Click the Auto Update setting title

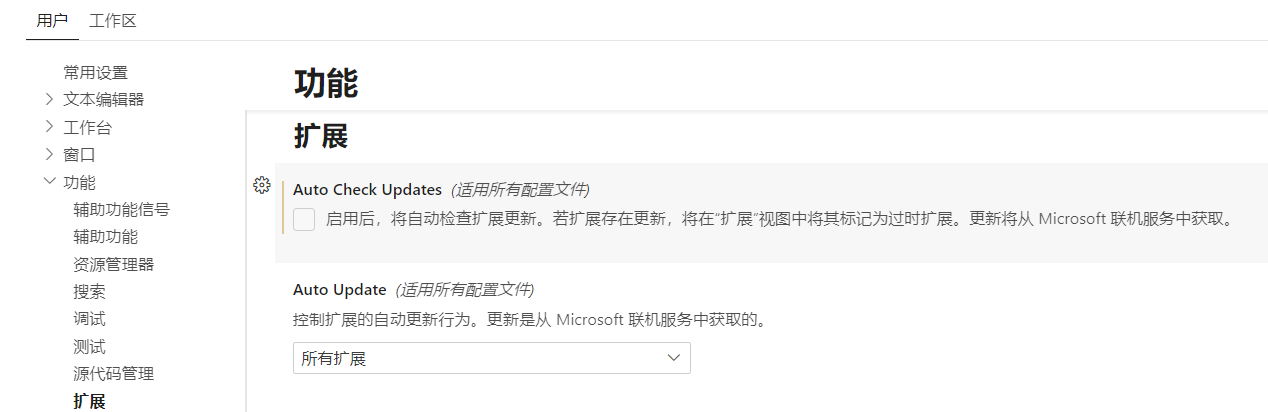(339, 290)
